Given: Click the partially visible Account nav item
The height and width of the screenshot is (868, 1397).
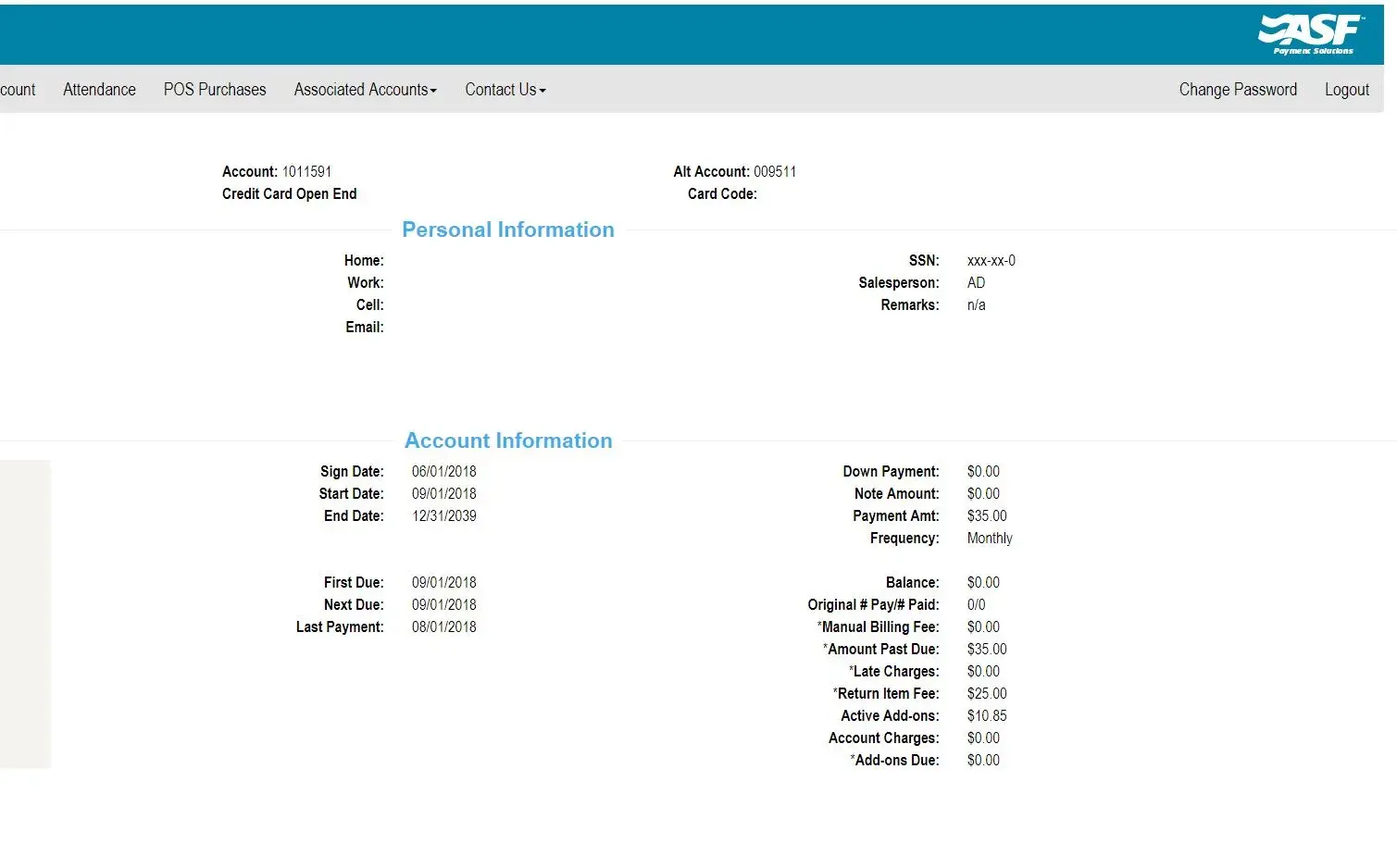Looking at the screenshot, I should pos(18,90).
